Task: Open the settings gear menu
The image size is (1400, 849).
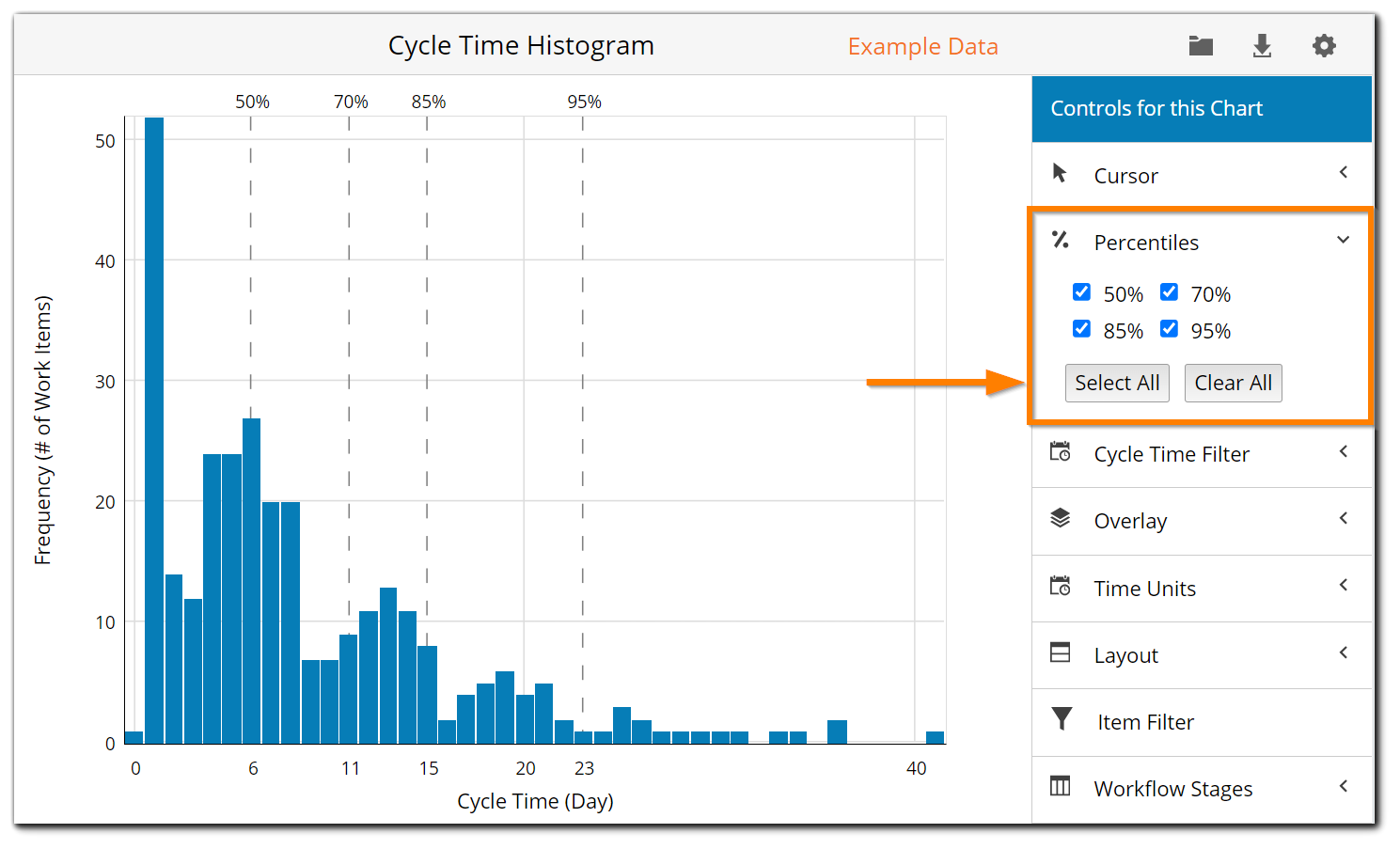Action: pos(1324,45)
